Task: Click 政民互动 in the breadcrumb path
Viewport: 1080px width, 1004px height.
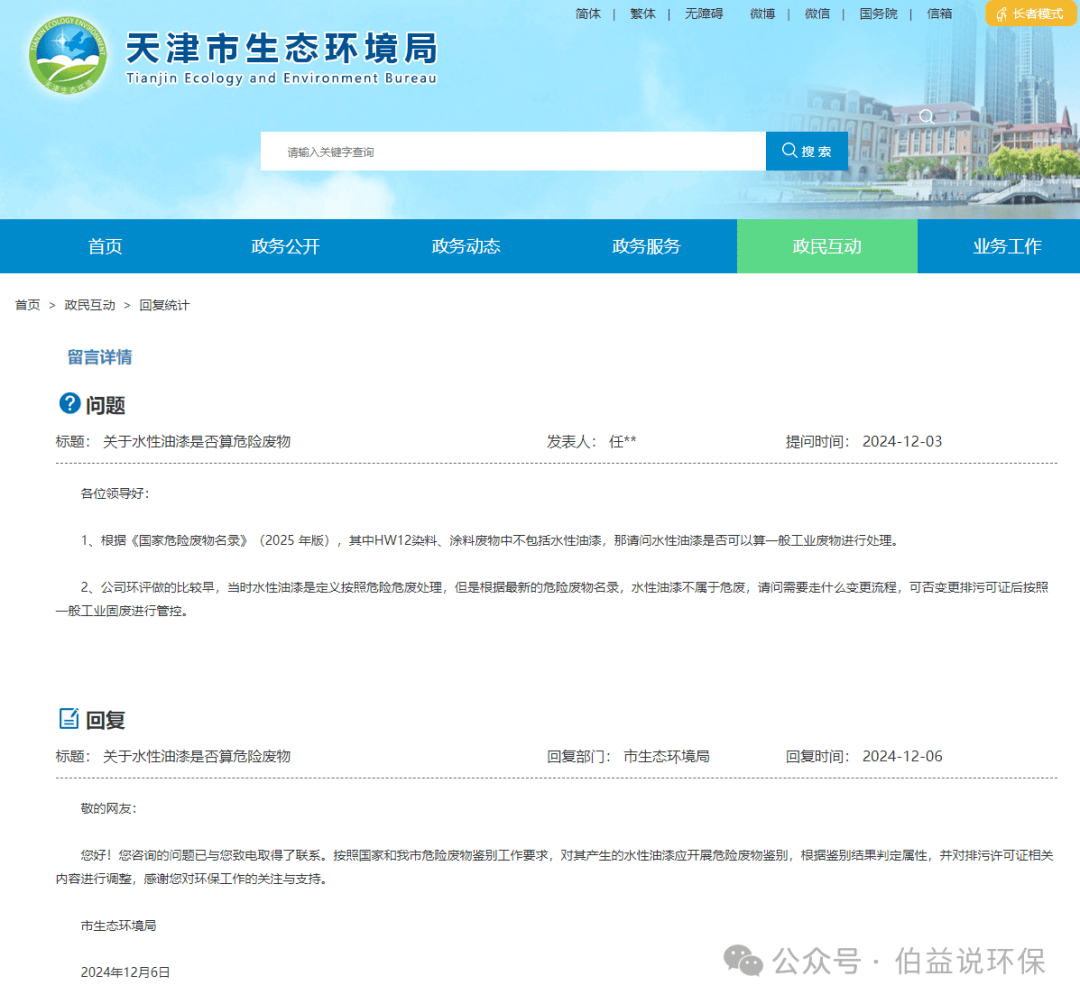Action: point(90,305)
